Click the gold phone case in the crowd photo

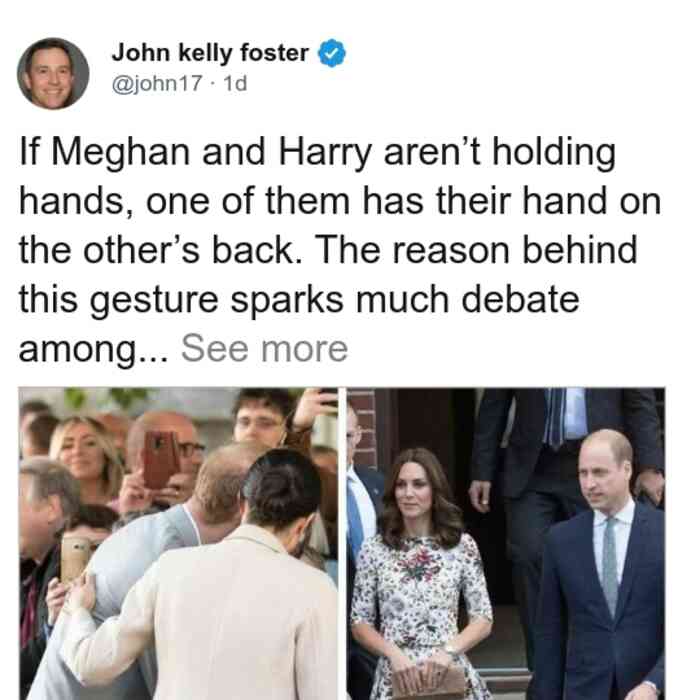coord(75,560)
